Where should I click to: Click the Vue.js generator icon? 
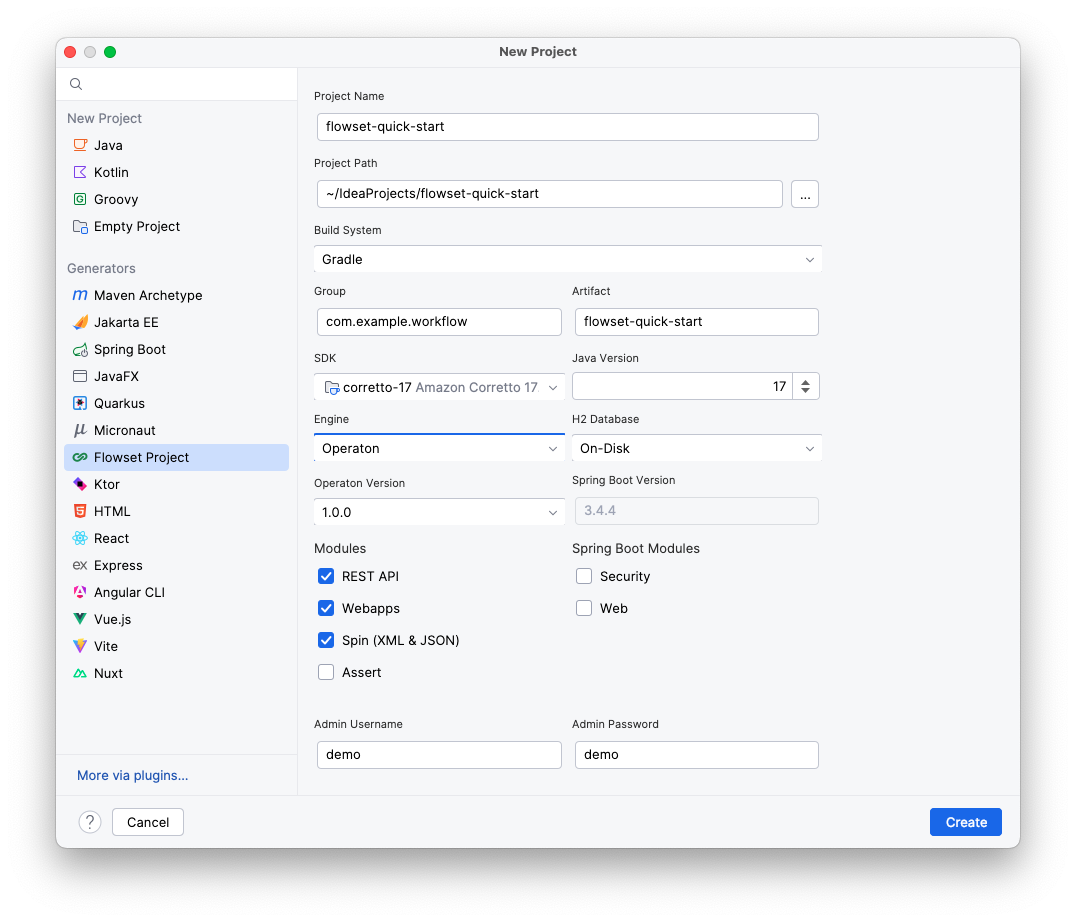81,619
